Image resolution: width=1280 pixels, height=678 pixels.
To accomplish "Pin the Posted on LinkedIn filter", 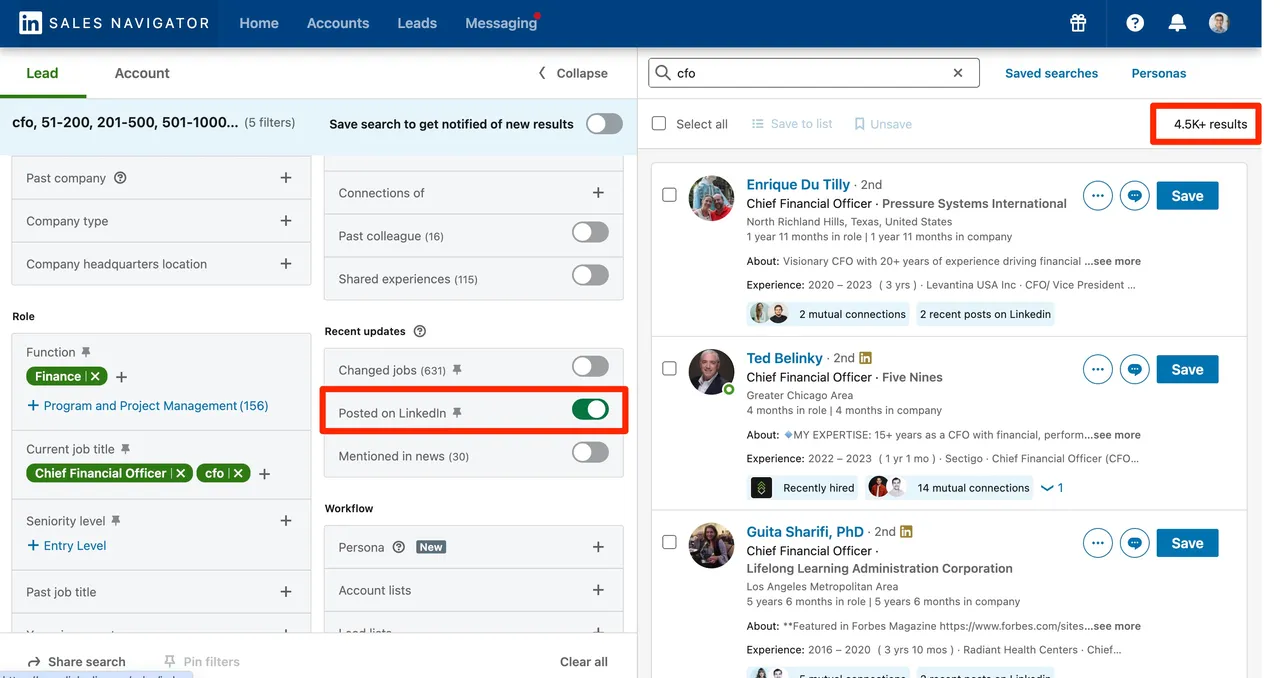I will click(457, 413).
